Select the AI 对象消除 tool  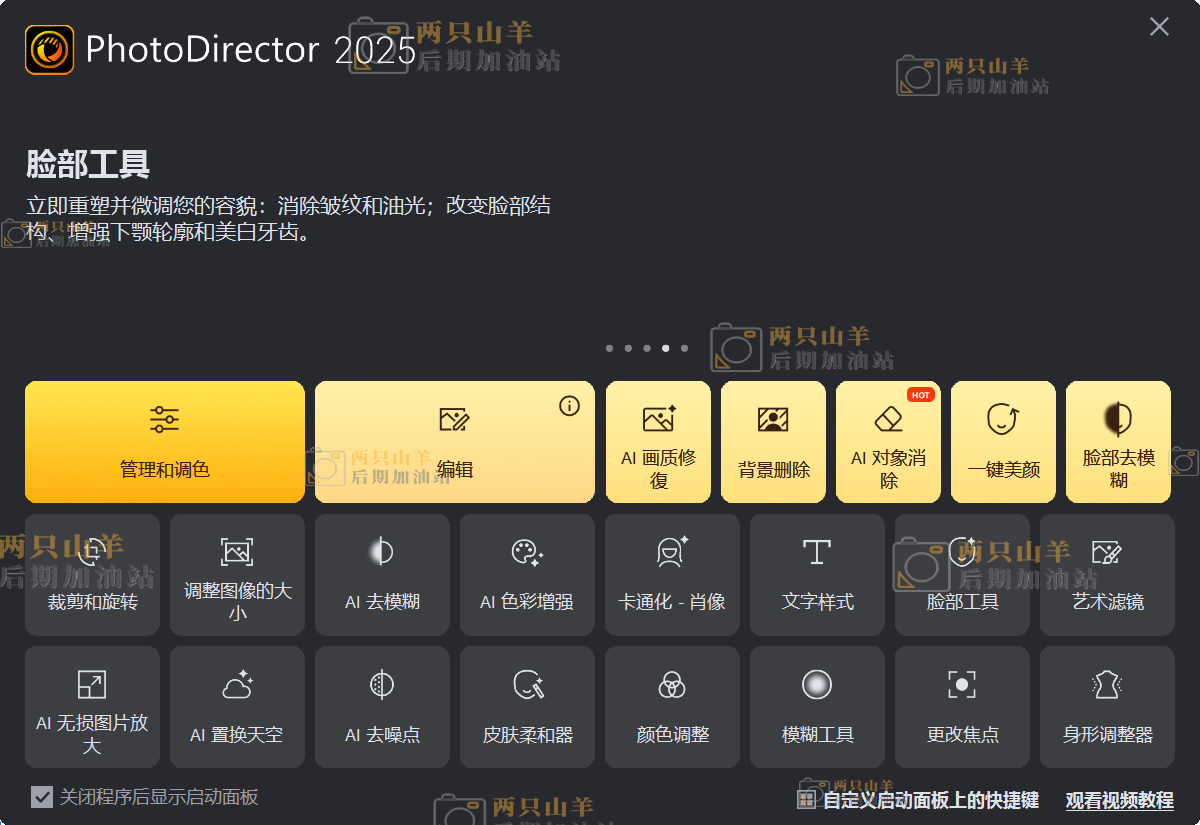tap(888, 441)
